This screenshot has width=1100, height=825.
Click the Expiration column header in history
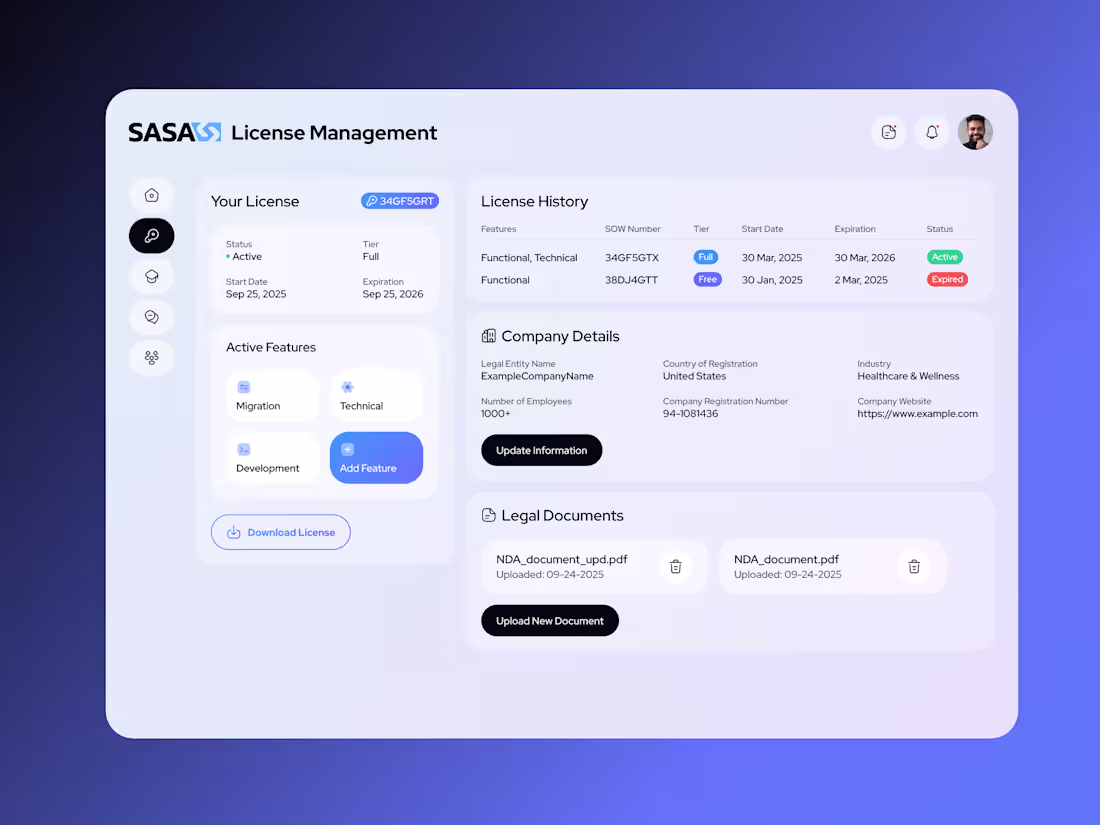coord(855,229)
